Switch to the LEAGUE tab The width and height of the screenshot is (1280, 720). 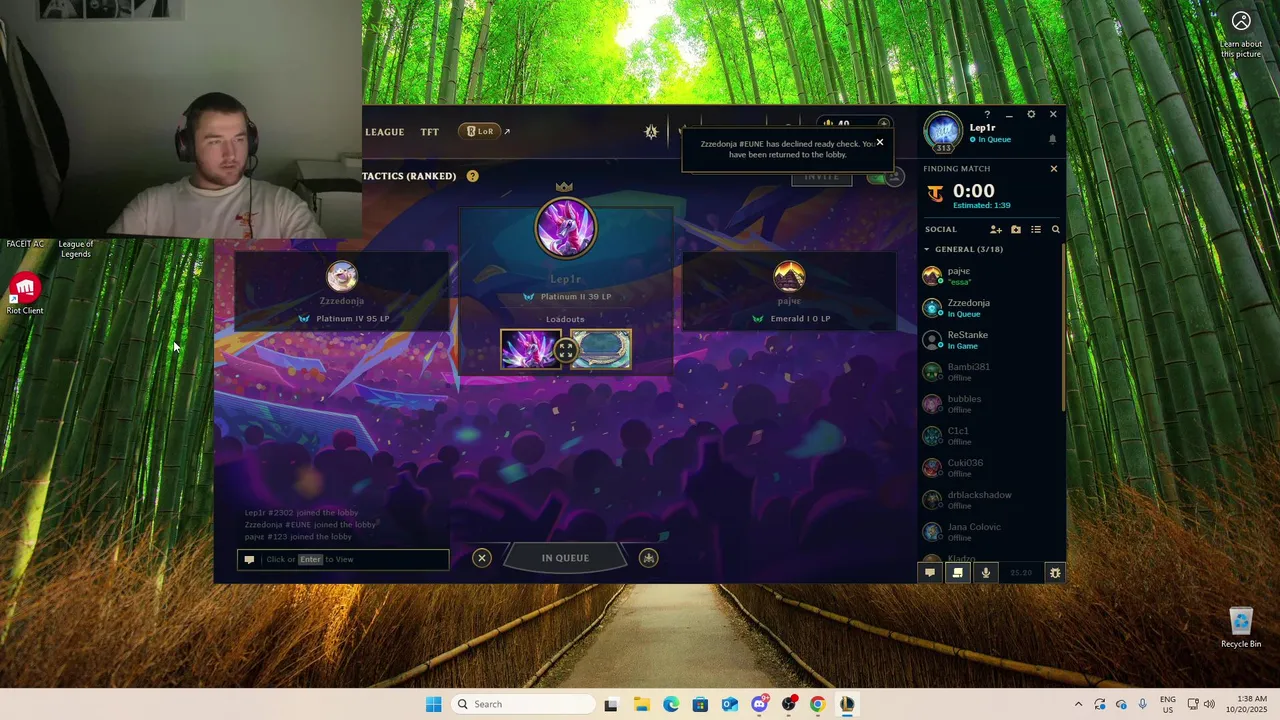point(385,132)
